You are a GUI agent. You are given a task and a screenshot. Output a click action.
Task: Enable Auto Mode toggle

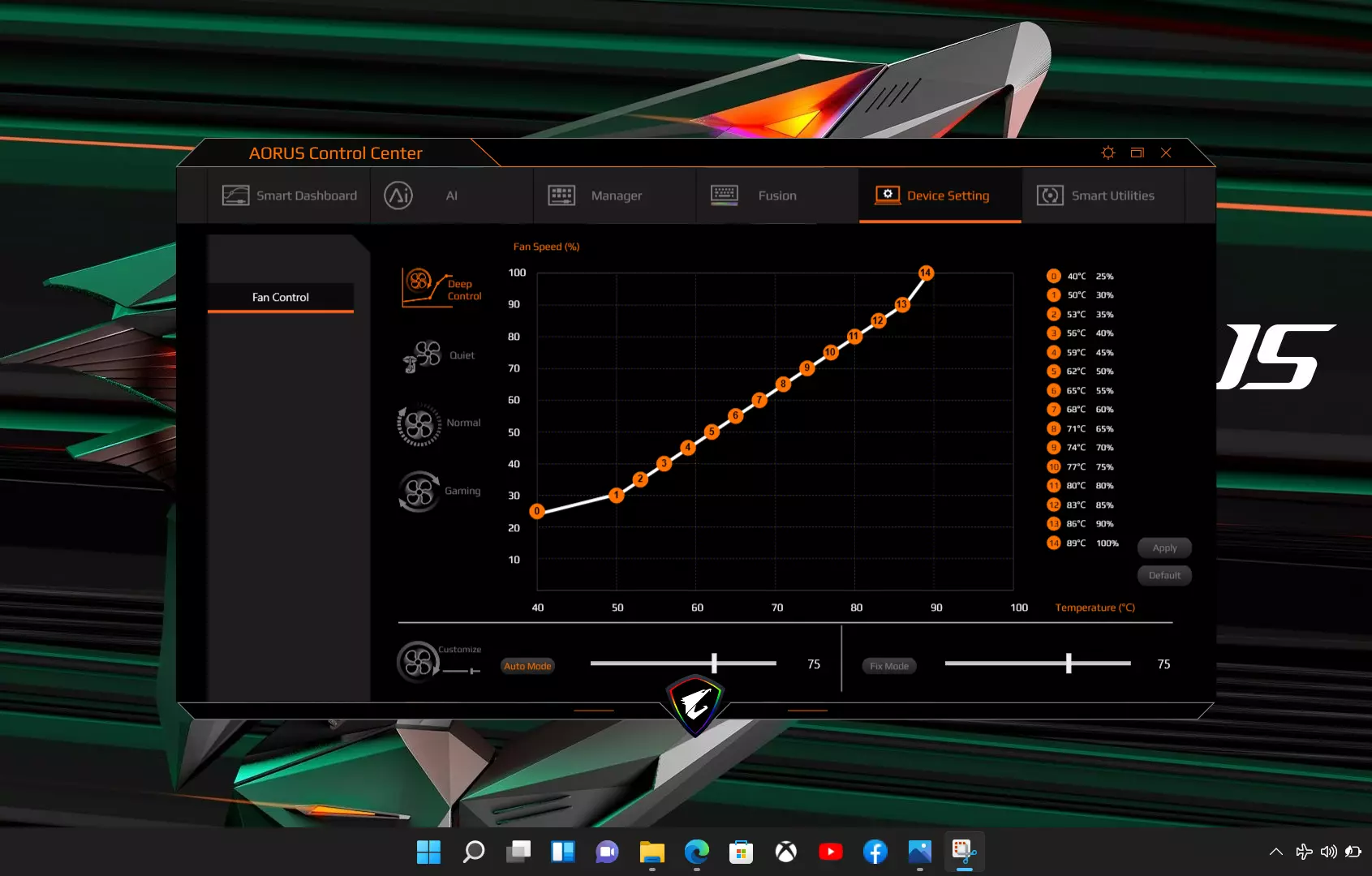click(x=527, y=666)
